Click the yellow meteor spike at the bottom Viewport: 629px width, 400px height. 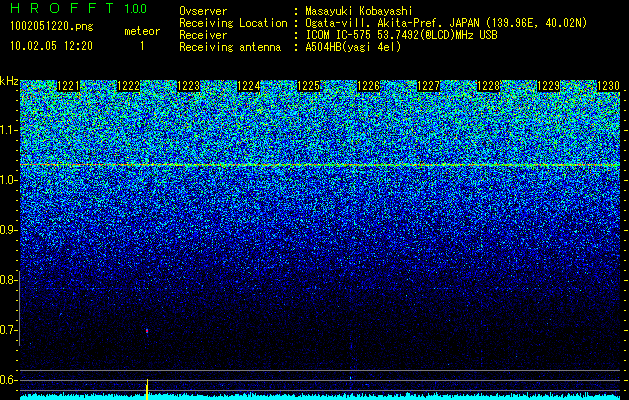pos(147,389)
